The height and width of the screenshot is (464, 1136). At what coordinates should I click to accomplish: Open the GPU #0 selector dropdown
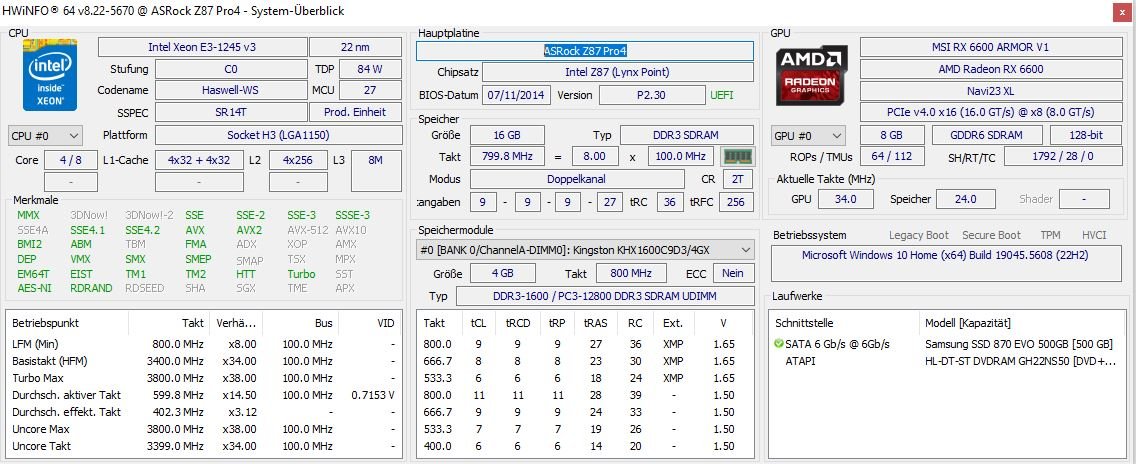click(x=809, y=136)
